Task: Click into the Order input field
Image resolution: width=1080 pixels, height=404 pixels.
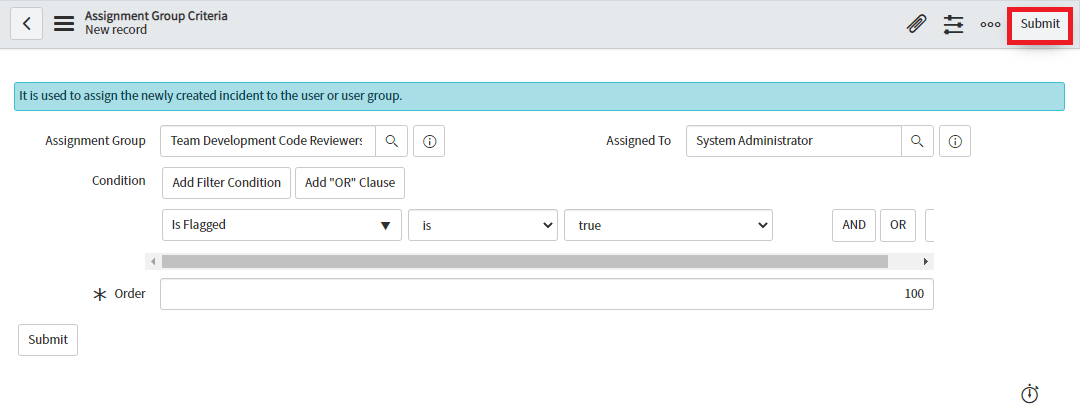Action: tap(546, 294)
